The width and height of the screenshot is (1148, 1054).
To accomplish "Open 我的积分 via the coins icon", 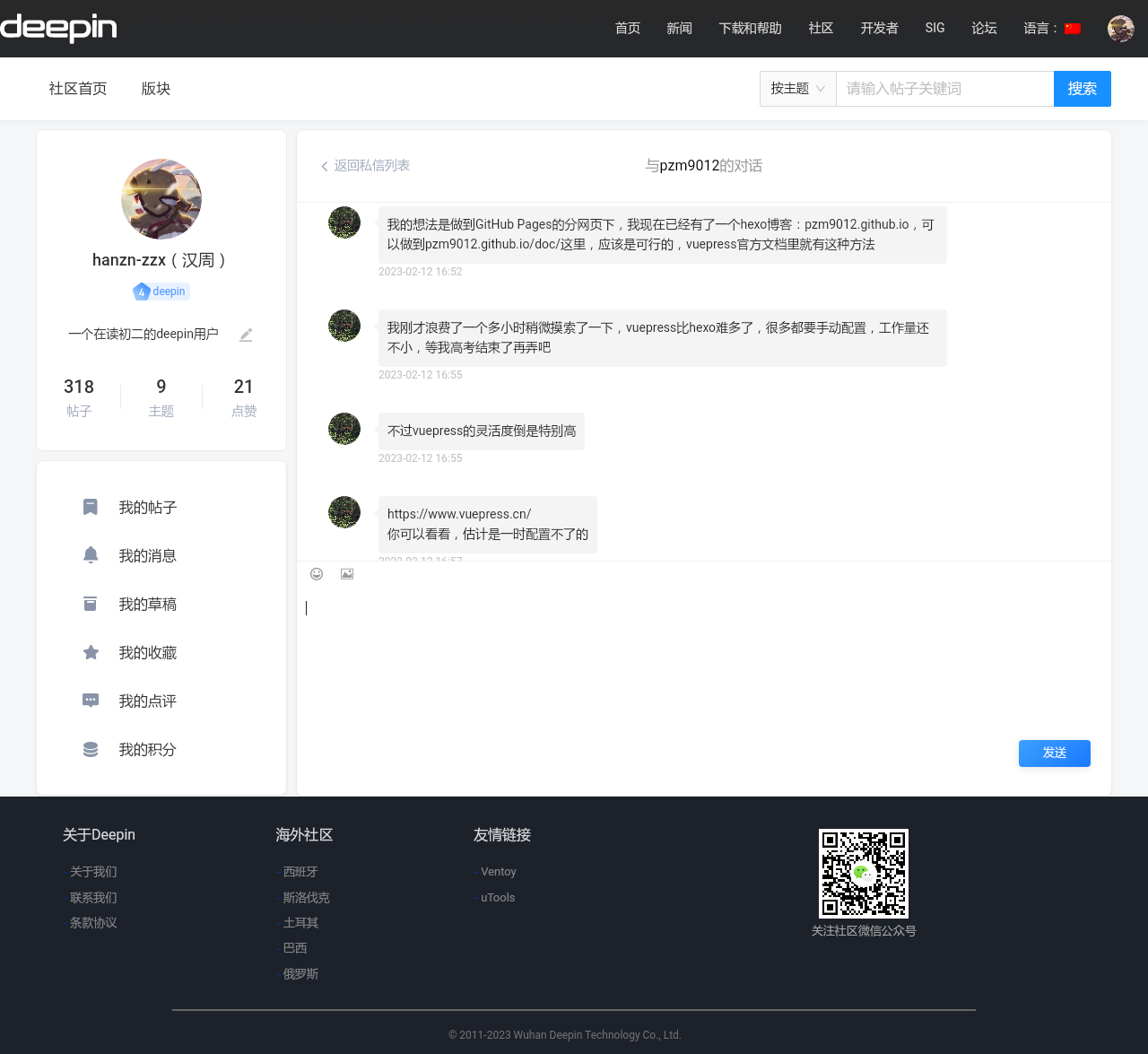I will coord(90,749).
